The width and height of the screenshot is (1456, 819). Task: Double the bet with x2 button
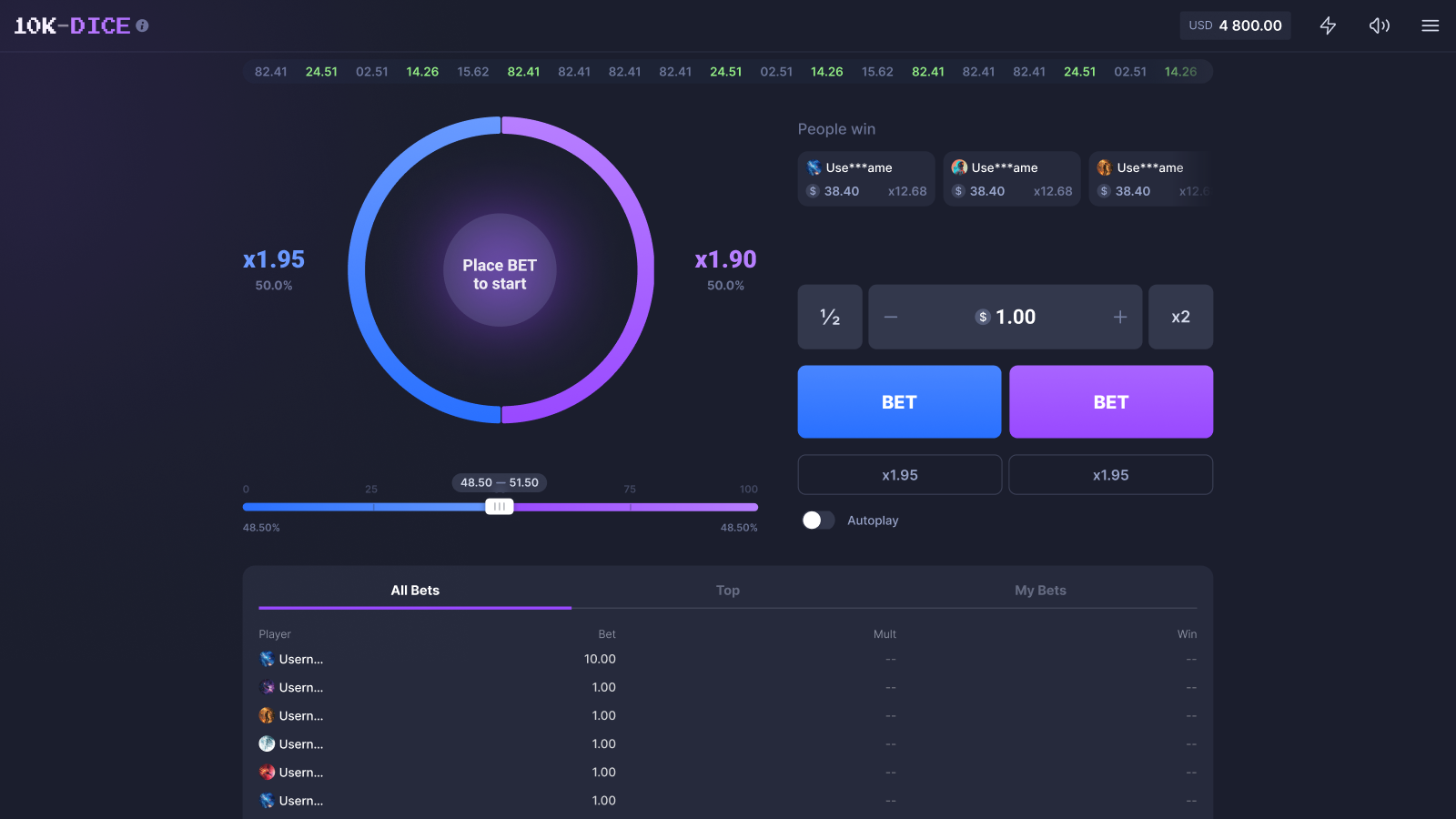click(x=1180, y=317)
